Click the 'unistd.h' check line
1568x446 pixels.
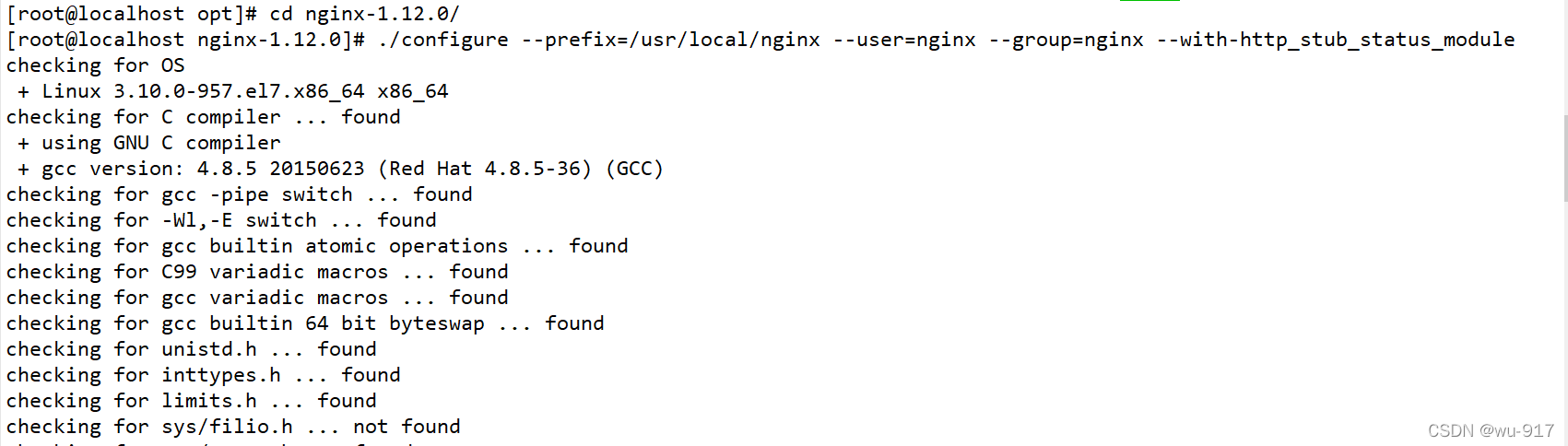(x=192, y=349)
